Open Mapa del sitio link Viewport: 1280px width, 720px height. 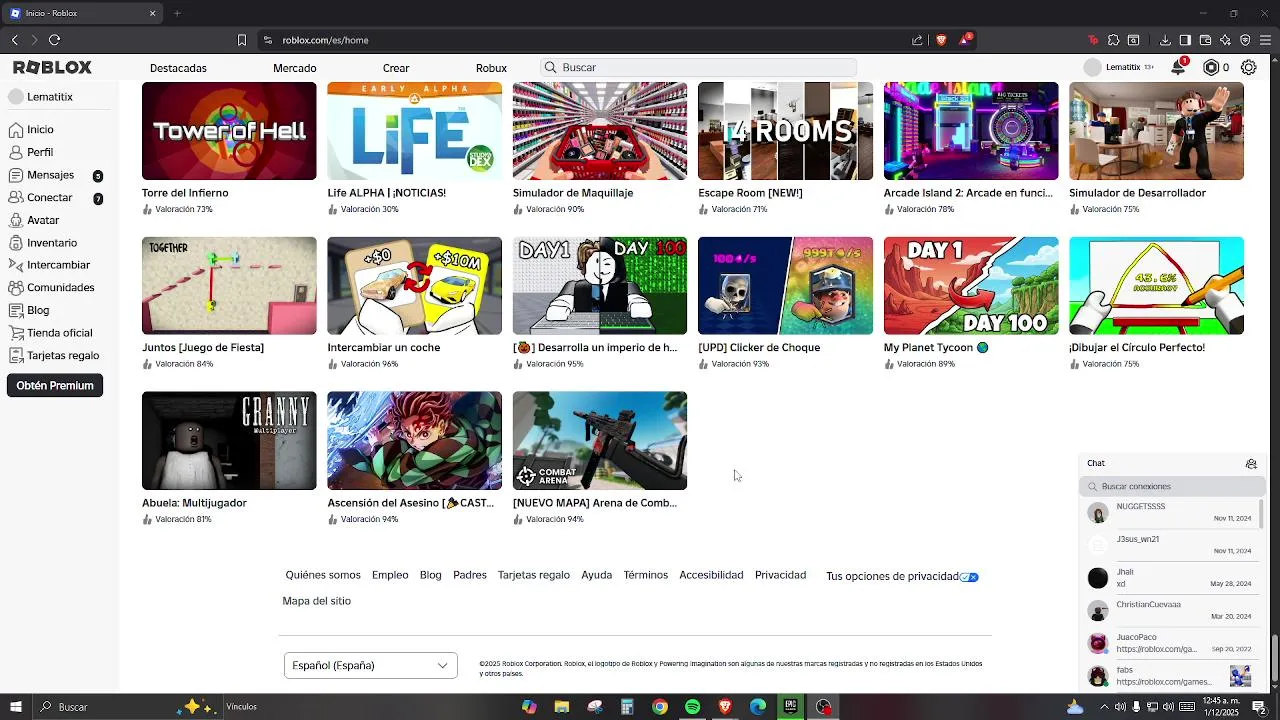(316, 601)
